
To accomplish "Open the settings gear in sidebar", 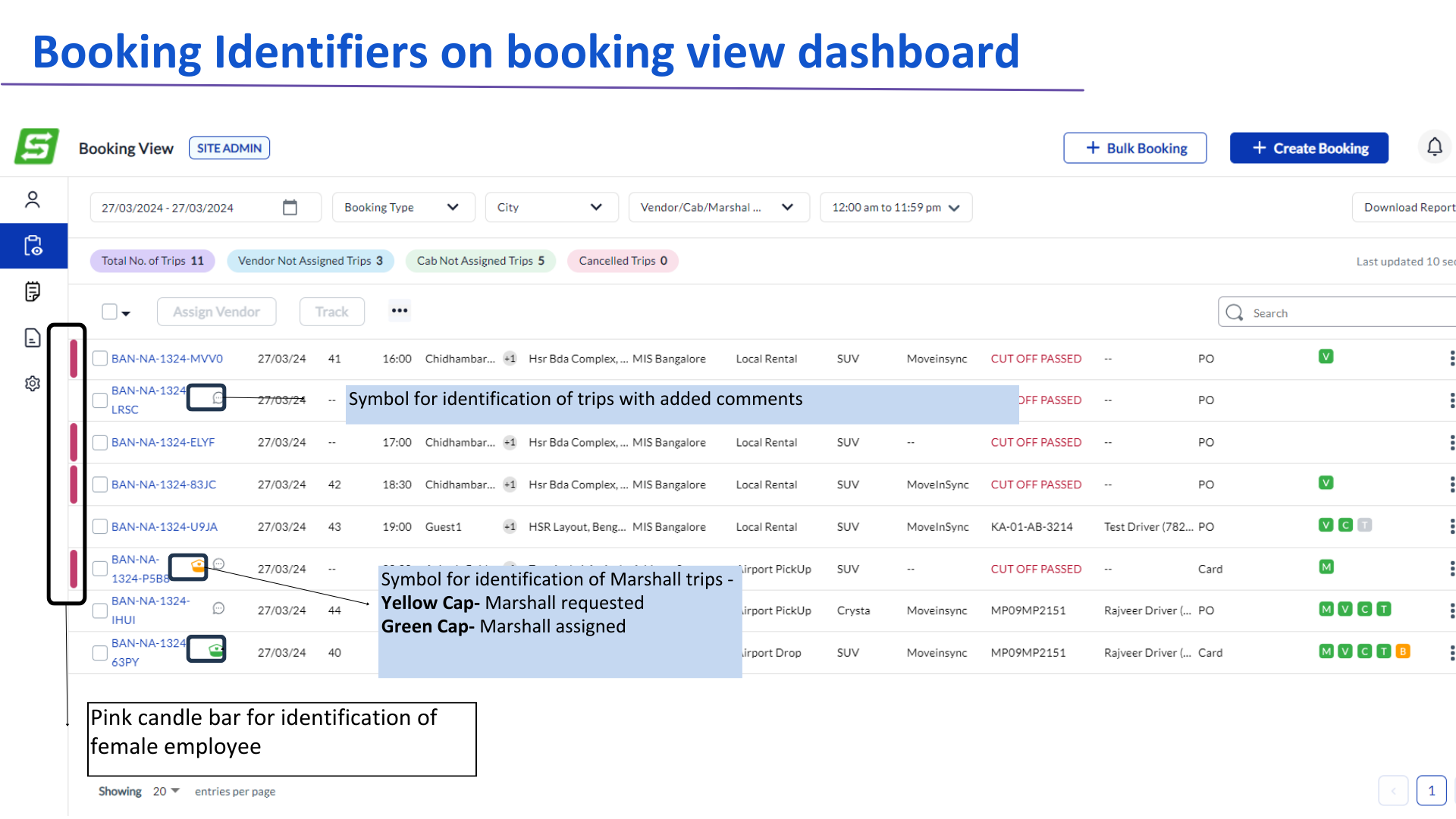I will tap(33, 384).
